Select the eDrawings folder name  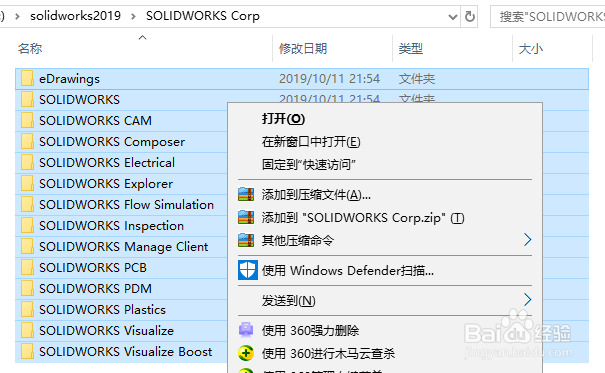[x=69, y=79]
